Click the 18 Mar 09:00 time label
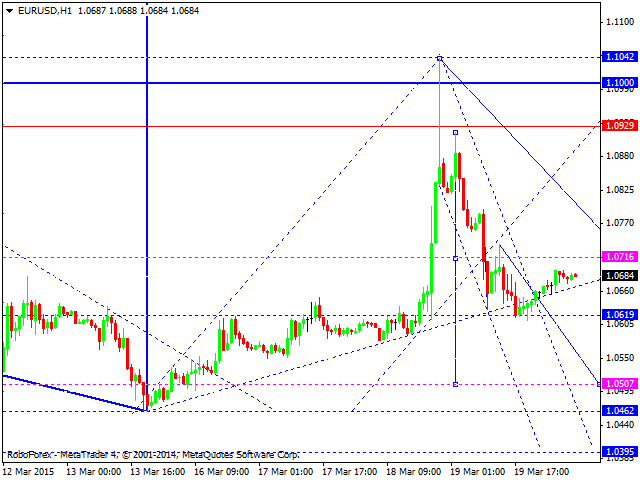Viewport: 640px width, 480px height. click(414, 472)
